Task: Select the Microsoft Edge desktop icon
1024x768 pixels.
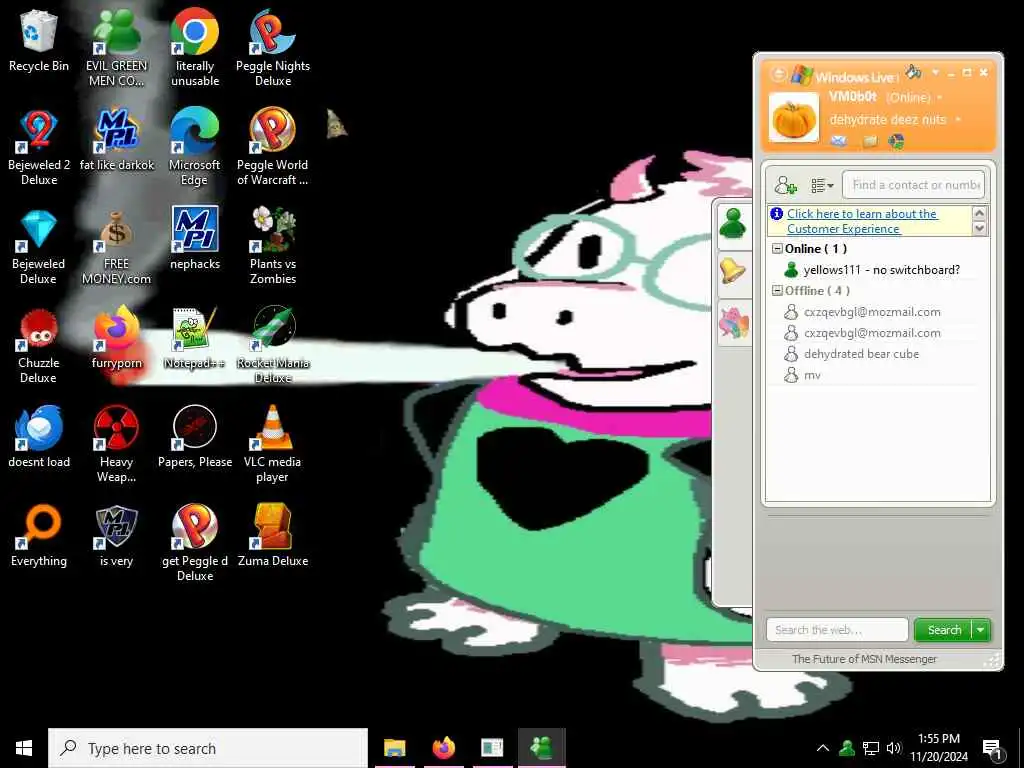Action: click(195, 148)
